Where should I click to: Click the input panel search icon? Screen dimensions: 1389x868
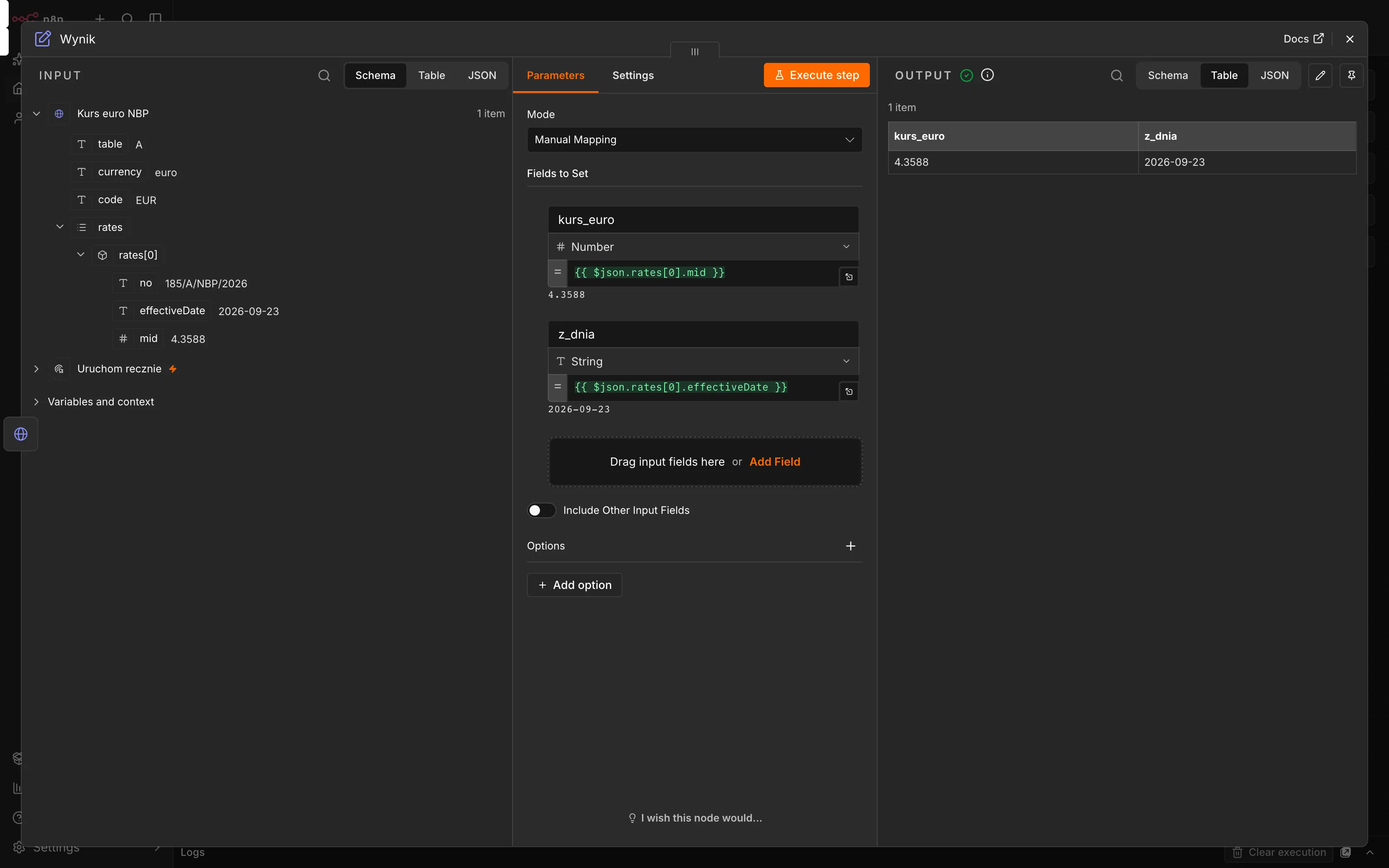click(x=324, y=75)
